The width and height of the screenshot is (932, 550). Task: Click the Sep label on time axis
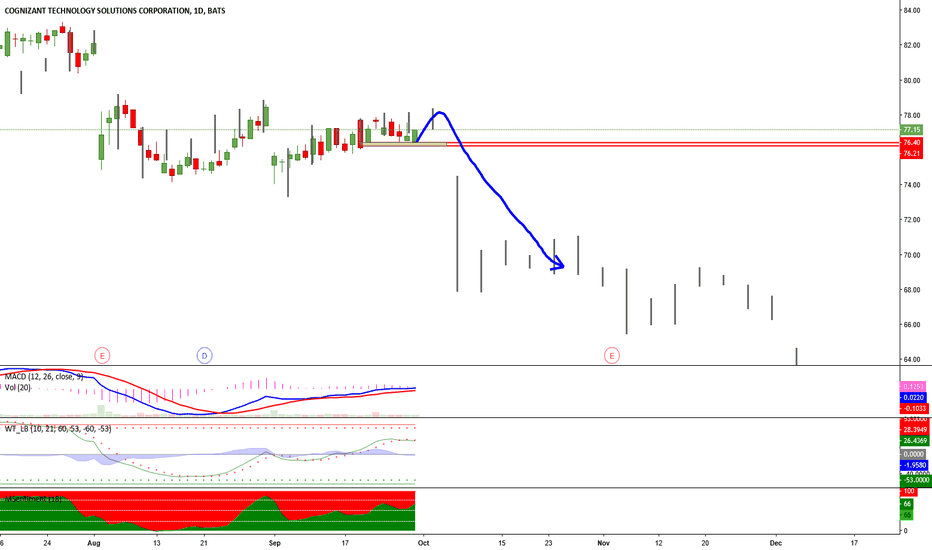[x=274, y=543]
